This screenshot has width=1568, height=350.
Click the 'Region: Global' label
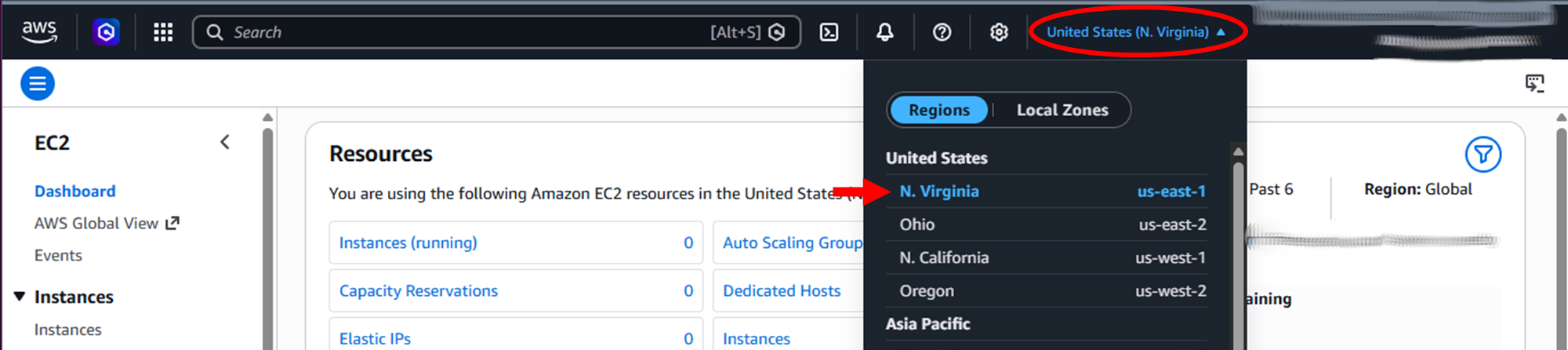tap(1417, 189)
